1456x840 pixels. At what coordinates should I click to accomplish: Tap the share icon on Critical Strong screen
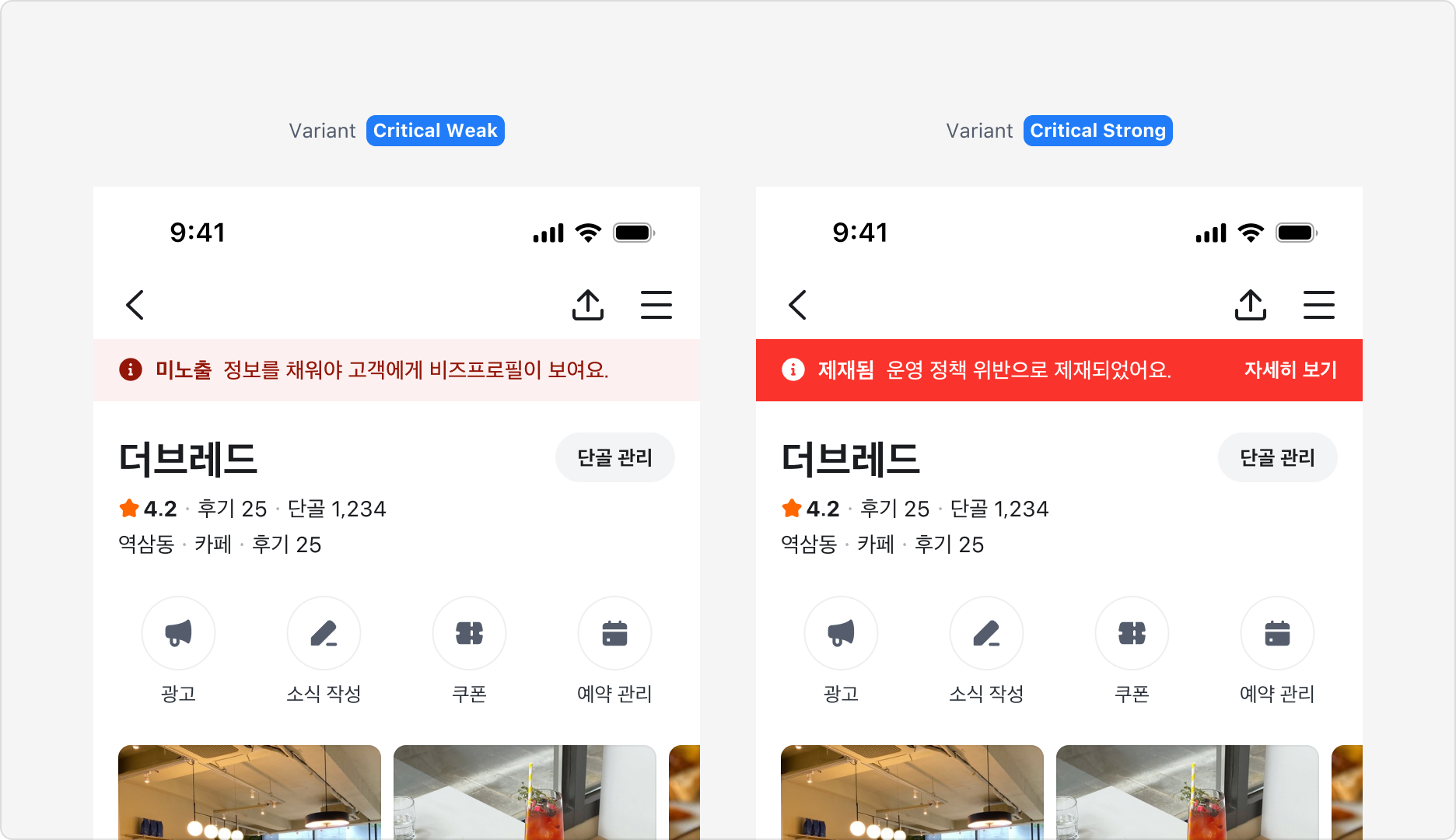(x=1251, y=305)
